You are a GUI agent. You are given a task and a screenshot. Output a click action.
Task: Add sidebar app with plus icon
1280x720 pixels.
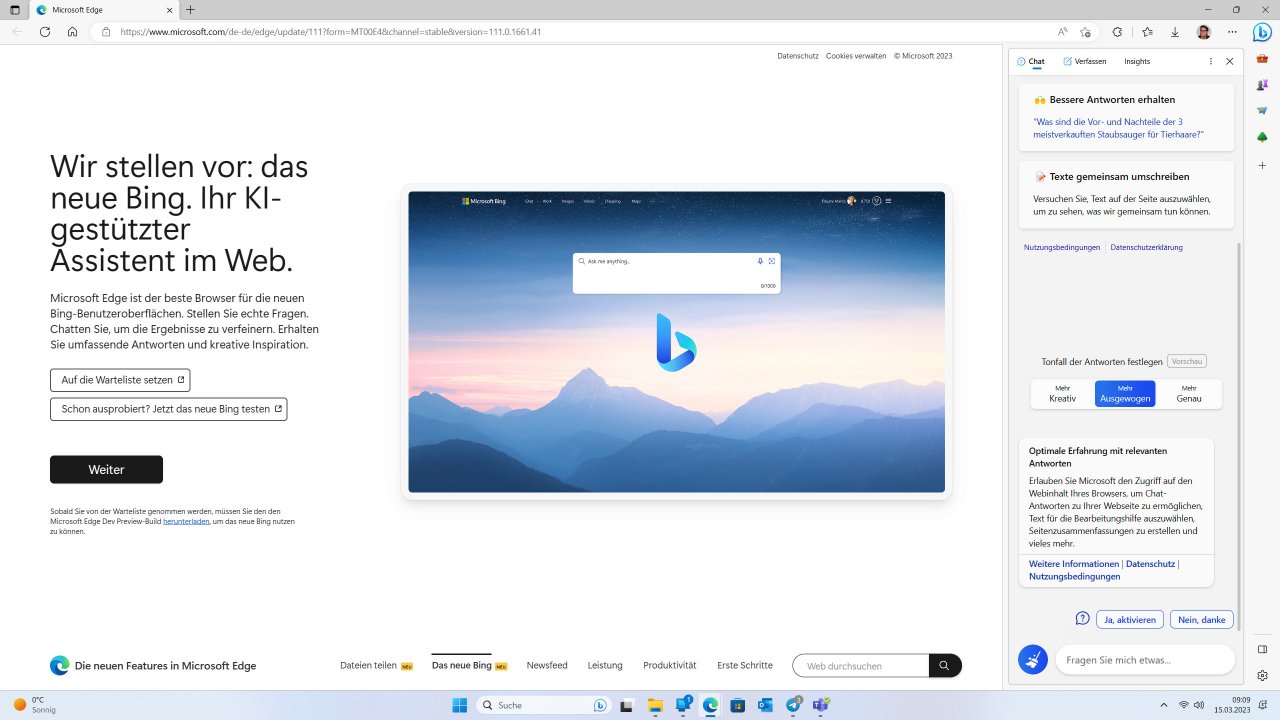point(1262,164)
